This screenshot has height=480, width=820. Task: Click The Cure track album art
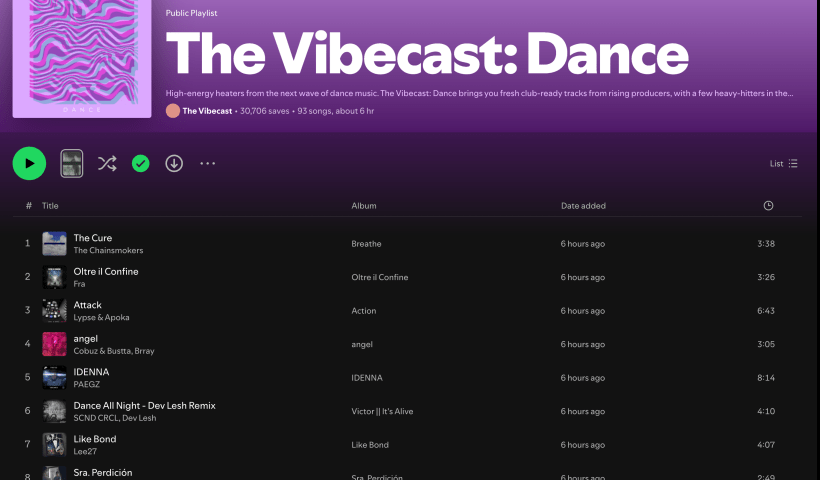[x=54, y=244]
